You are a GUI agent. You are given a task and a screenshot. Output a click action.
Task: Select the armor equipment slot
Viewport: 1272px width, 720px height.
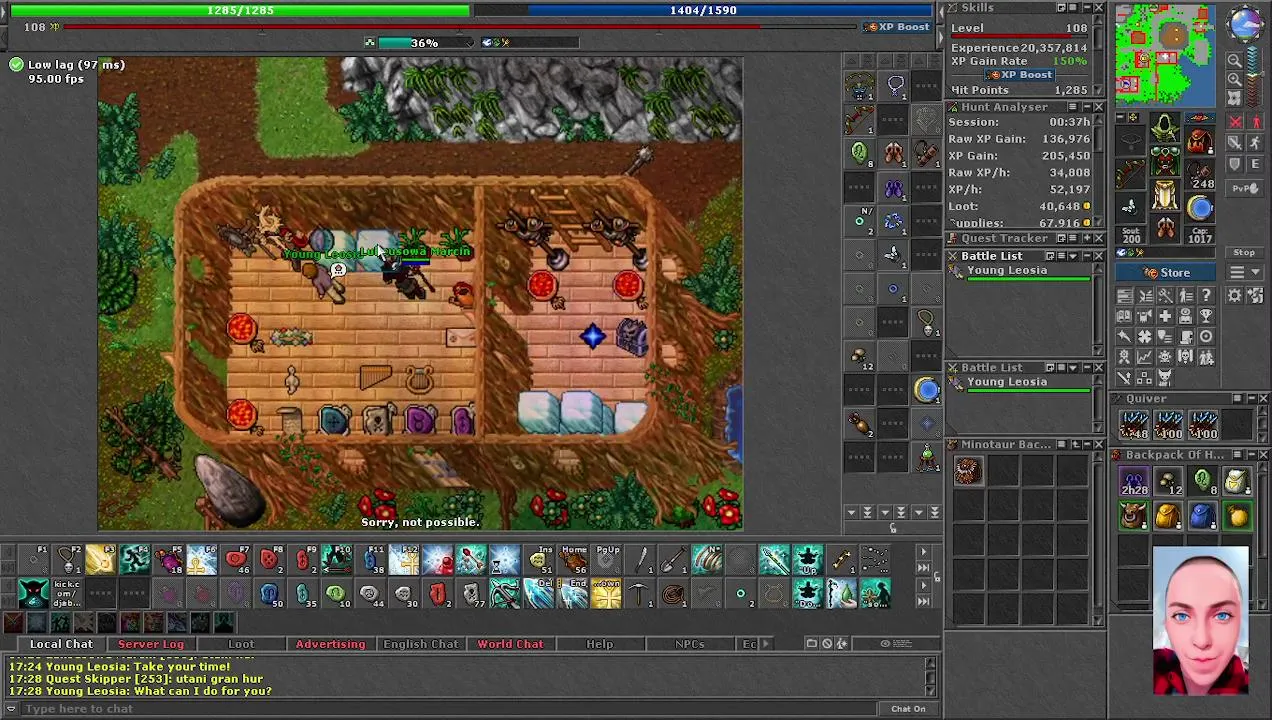(1165, 160)
